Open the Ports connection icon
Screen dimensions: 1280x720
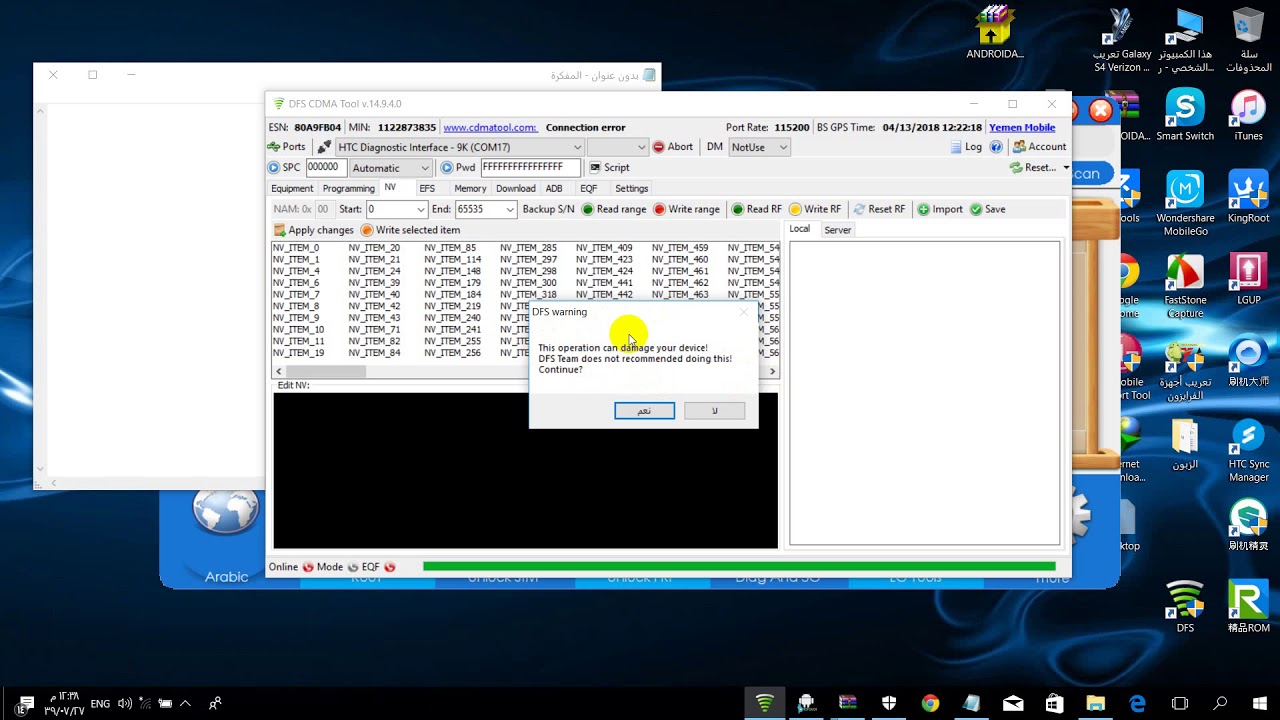(x=274, y=147)
